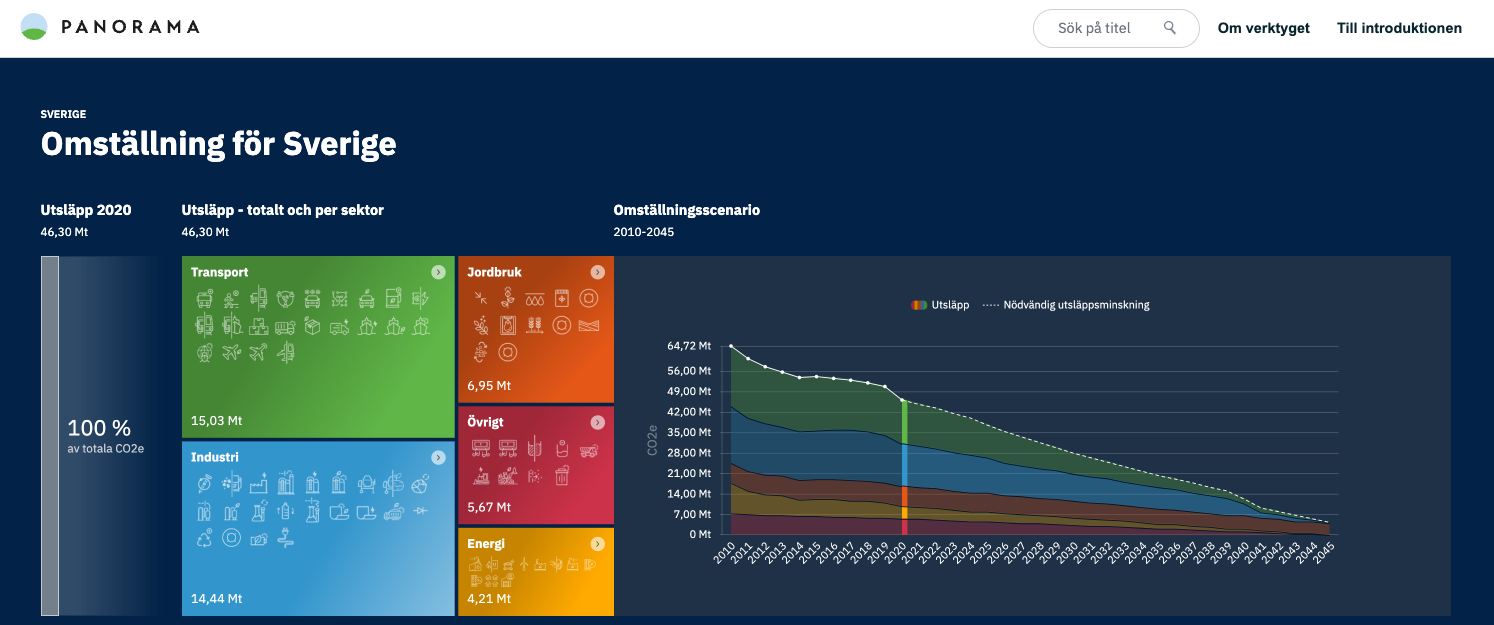Viewport: 1494px width, 625px height.
Task: Select the walking pedestrian icon in Transport
Action: click(x=231, y=299)
